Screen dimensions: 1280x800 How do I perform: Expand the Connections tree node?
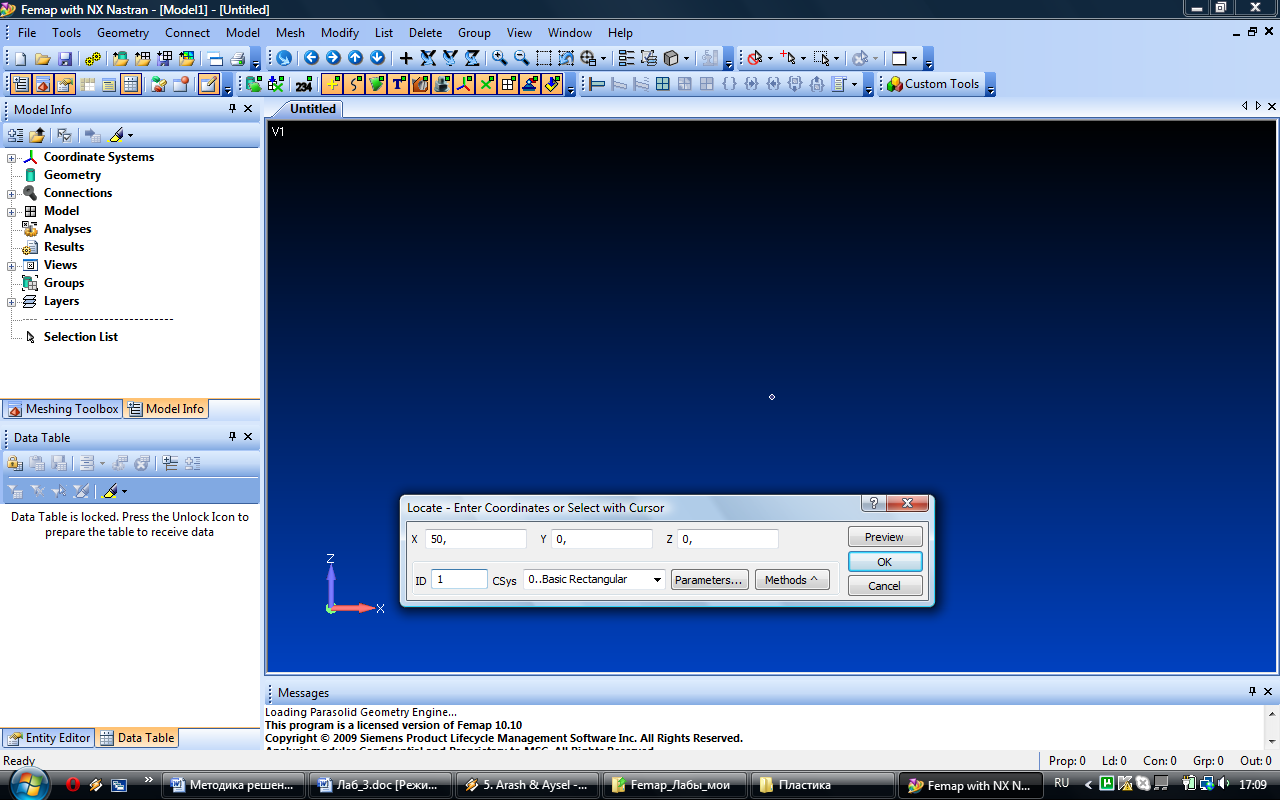pyautogui.click(x=12, y=193)
